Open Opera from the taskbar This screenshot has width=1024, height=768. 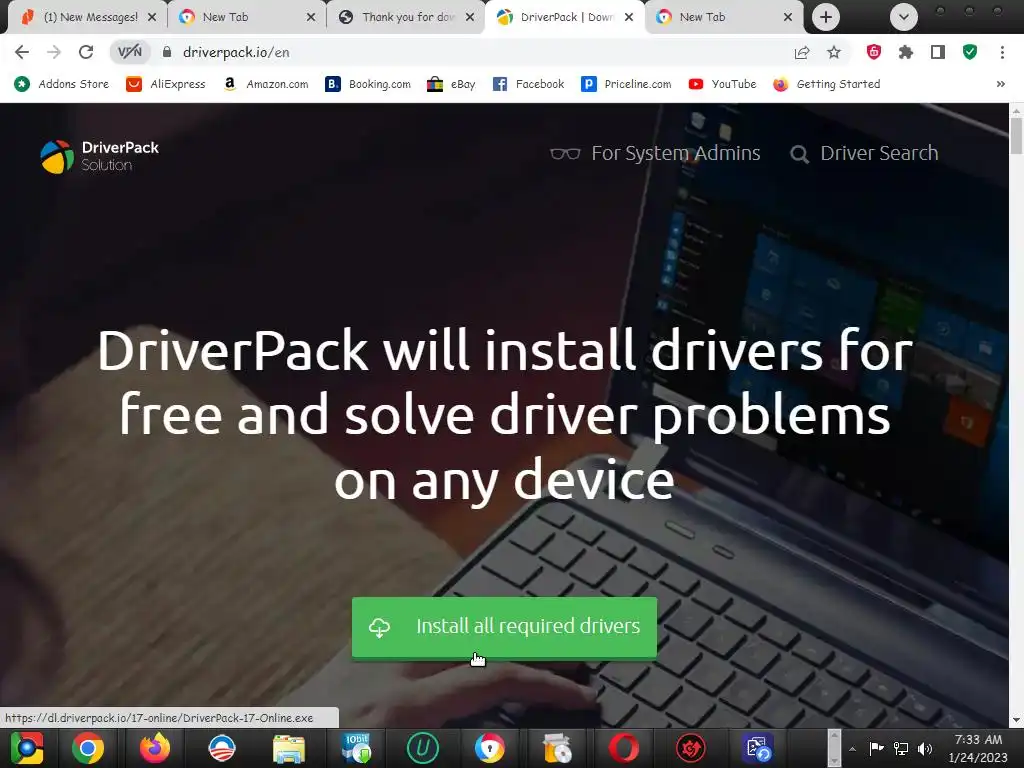click(624, 748)
